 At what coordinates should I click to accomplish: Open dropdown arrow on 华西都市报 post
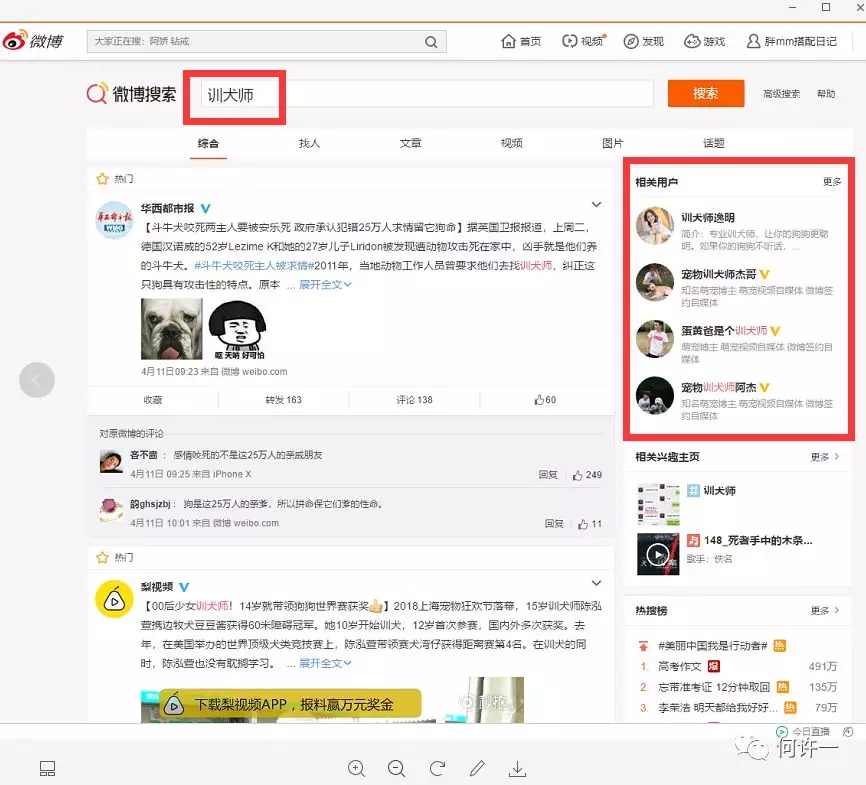596,204
